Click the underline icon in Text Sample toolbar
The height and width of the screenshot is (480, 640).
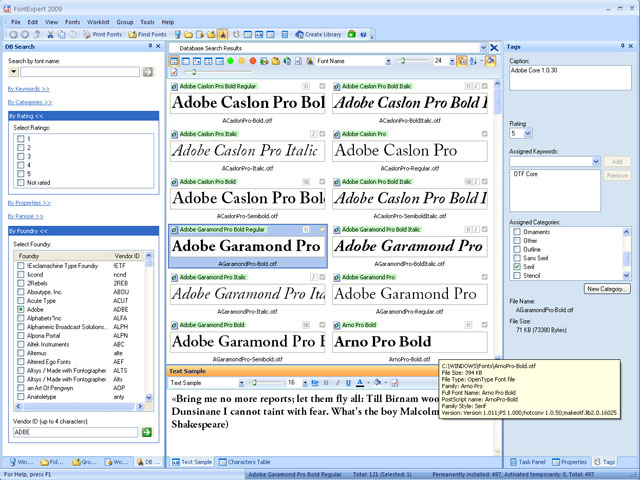[348, 383]
